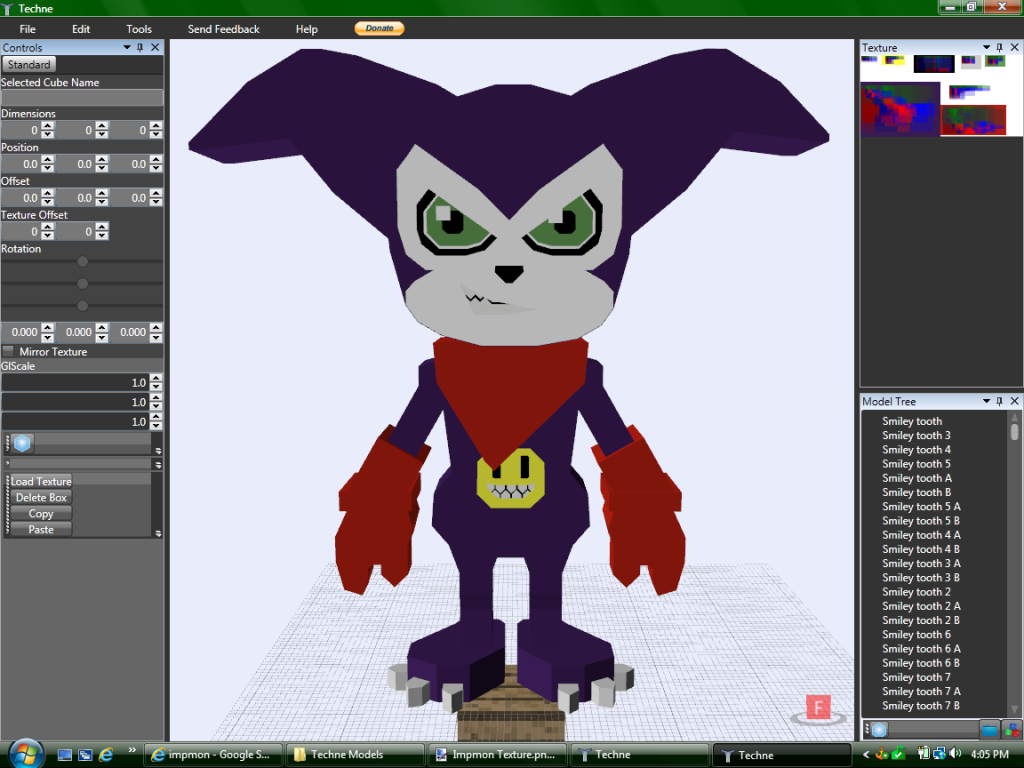Click Load Texture button
Screen dimensions: 1024x768
(41, 481)
